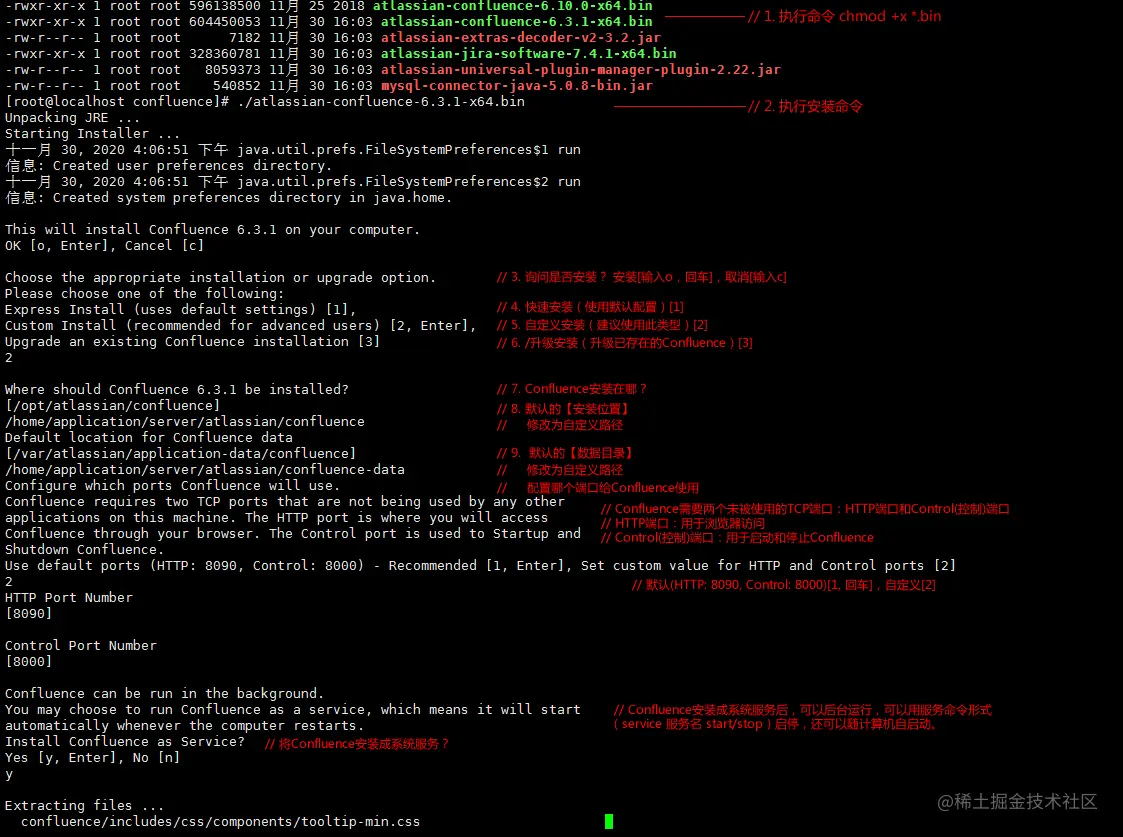
Task: Click atlassian-extras-decoder-v2-3.2.jar filename
Action: pos(521,37)
